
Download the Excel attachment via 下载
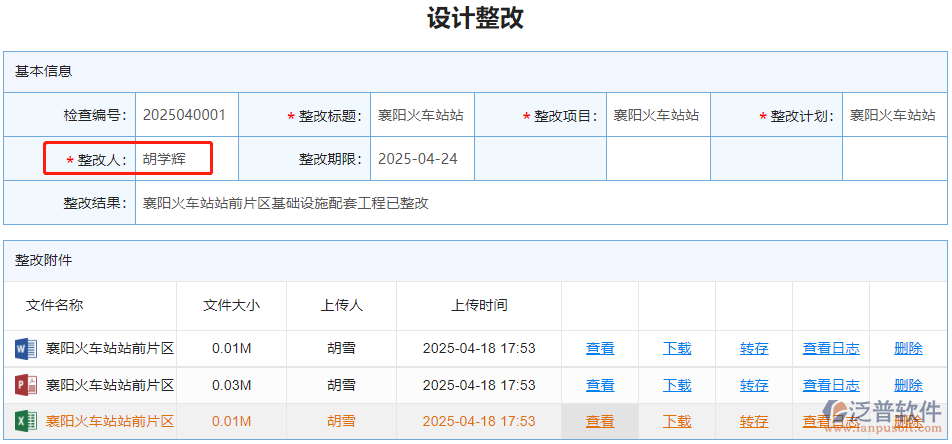(677, 421)
